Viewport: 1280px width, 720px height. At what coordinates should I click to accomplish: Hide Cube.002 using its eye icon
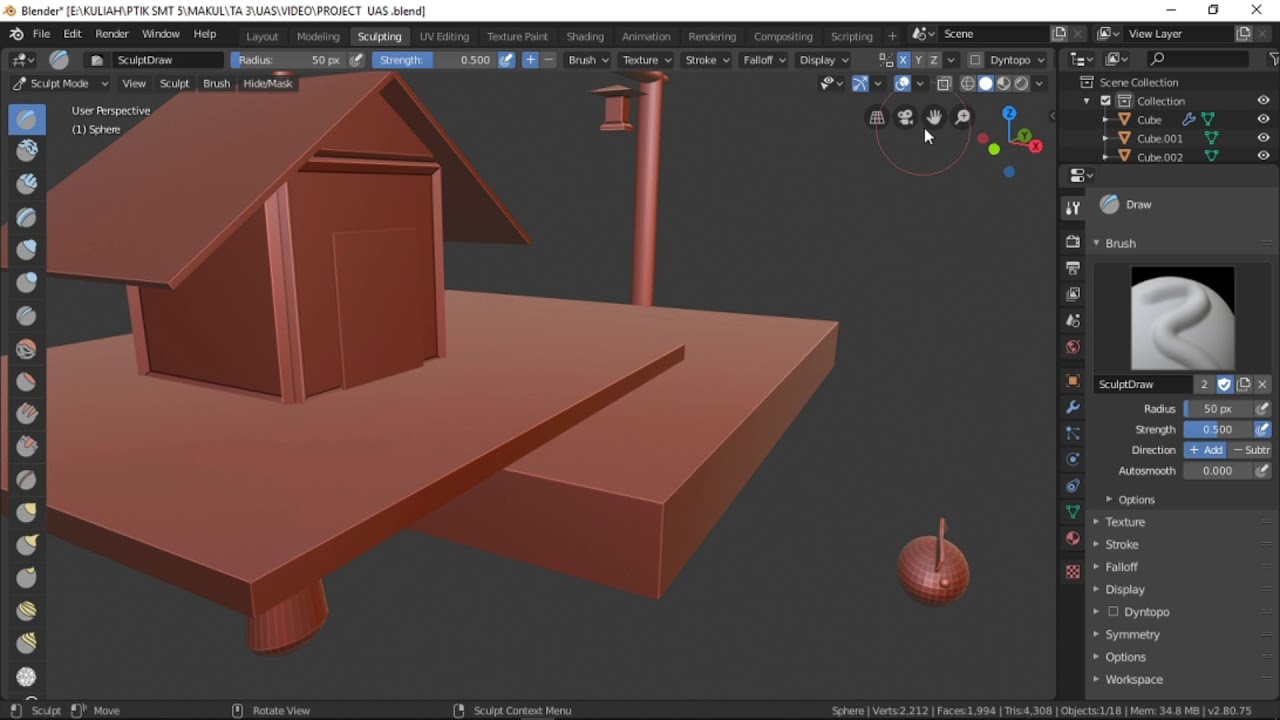[x=1264, y=156]
